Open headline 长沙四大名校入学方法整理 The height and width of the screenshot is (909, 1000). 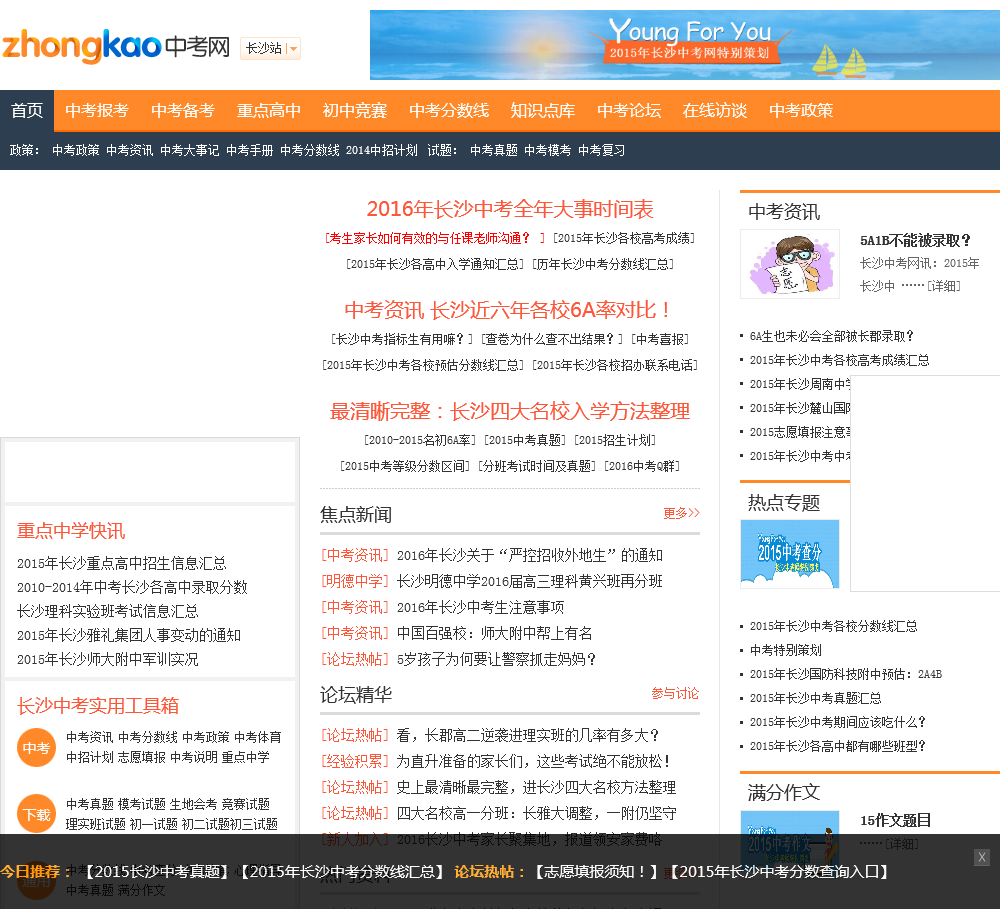510,411
